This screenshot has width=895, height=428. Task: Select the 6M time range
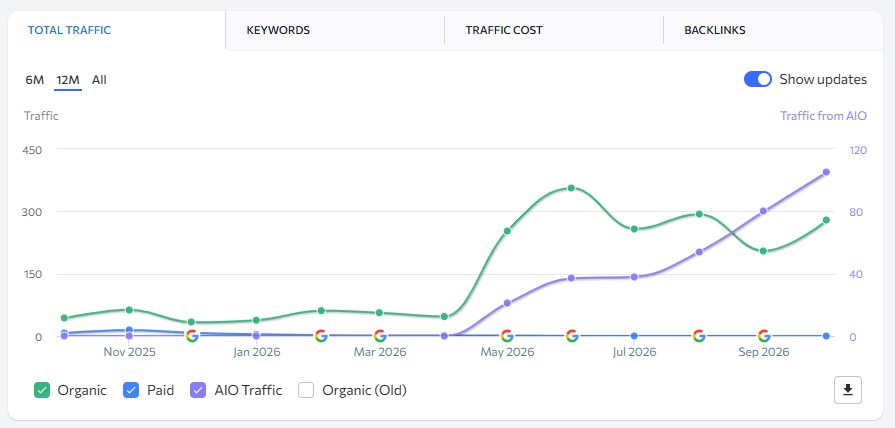tap(34, 79)
